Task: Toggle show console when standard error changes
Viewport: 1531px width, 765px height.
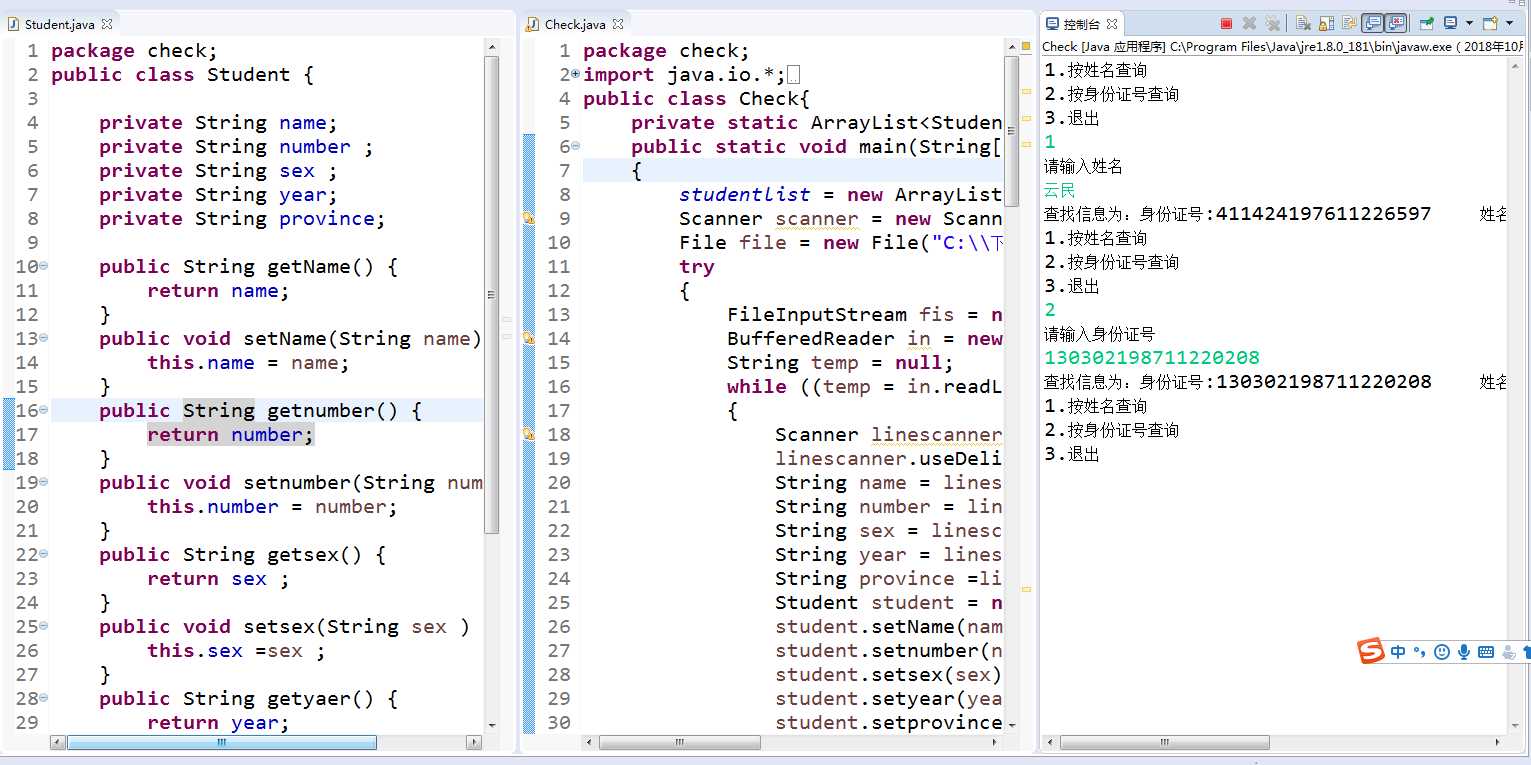Action: (x=1396, y=23)
